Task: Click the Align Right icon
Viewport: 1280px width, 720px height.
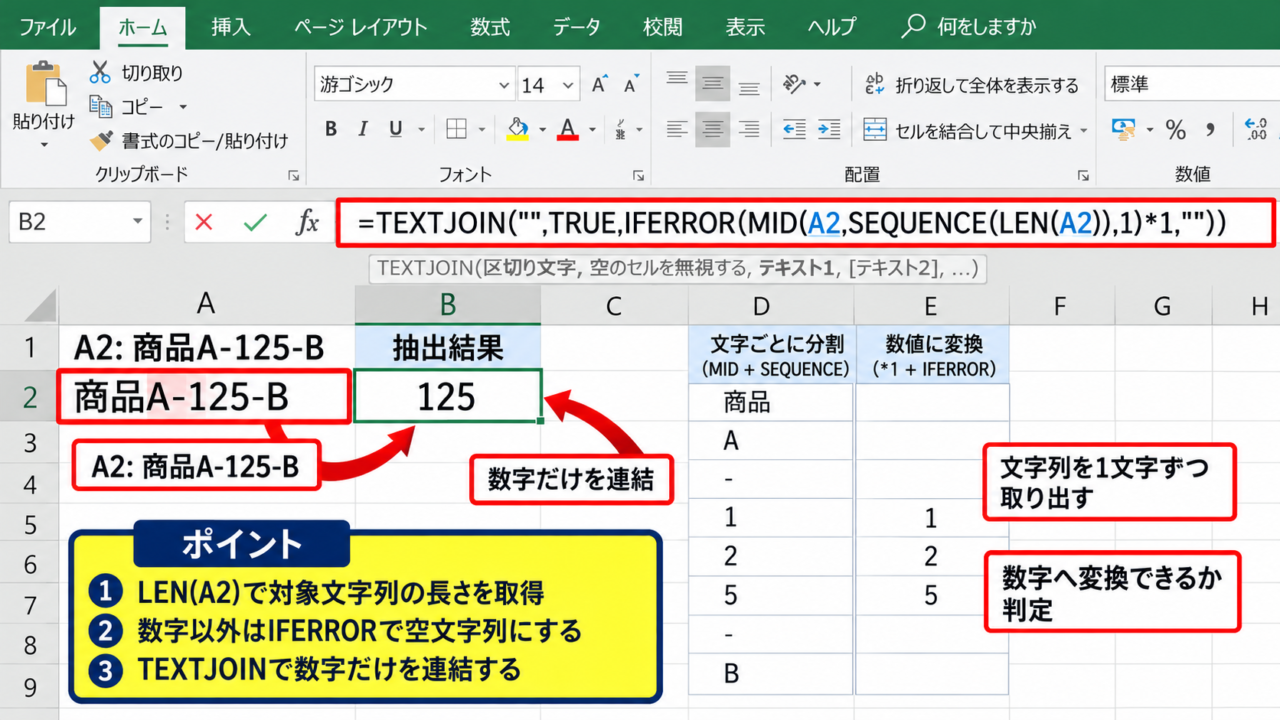Action: click(748, 129)
